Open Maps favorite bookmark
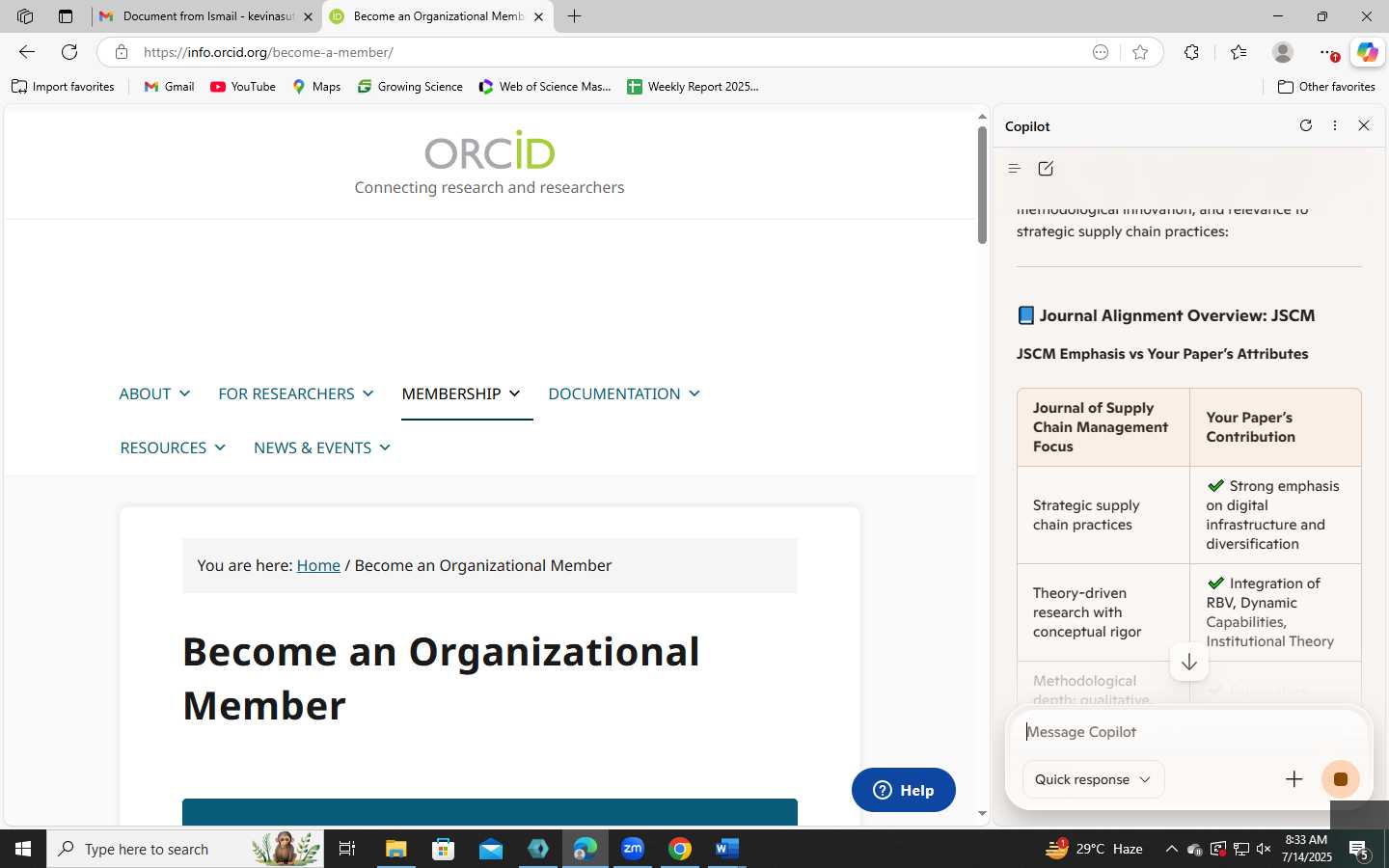Screen dimensions: 1389x868 click(x=316, y=87)
